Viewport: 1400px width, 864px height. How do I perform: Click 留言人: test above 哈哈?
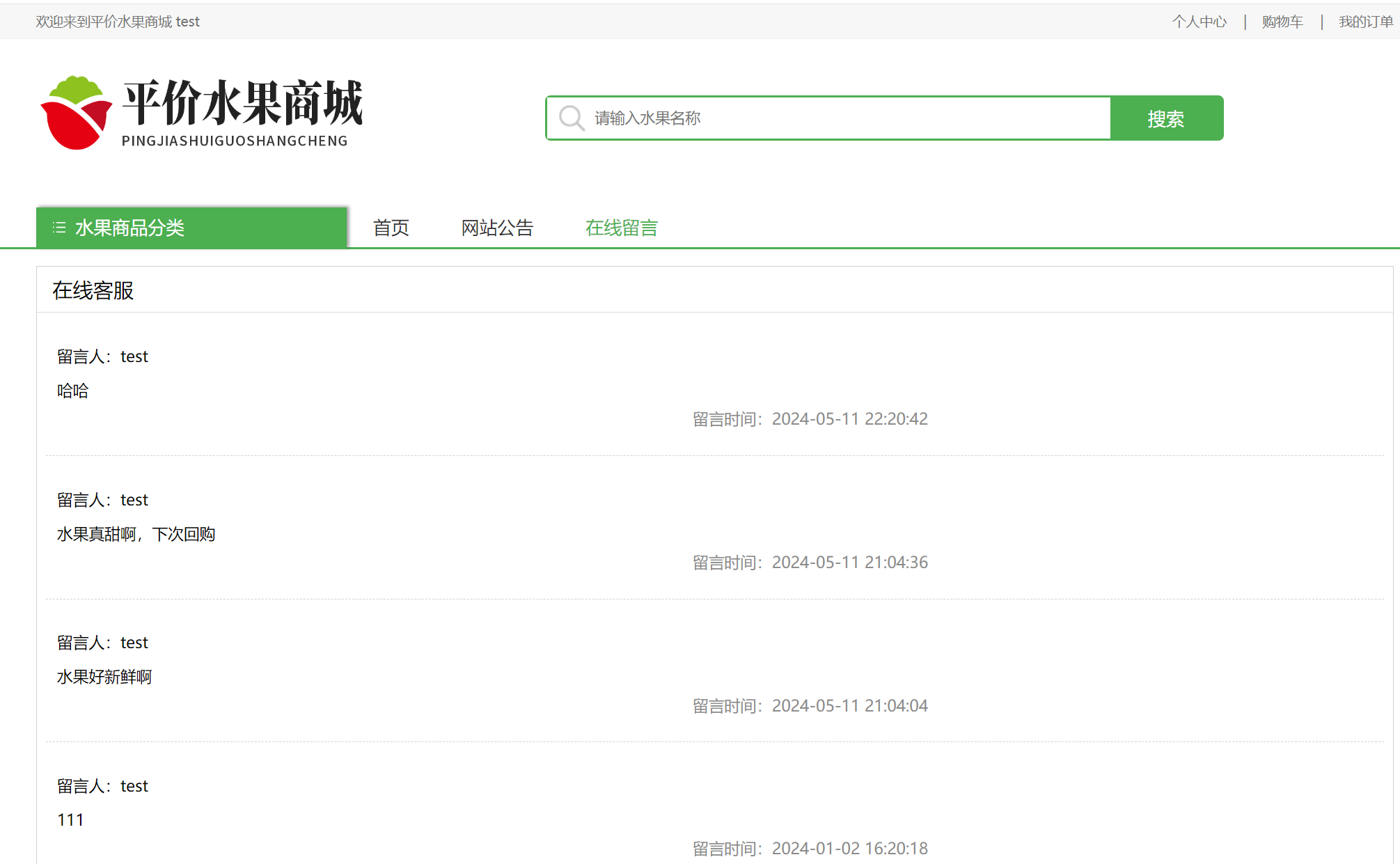click(x=102, y=356)
